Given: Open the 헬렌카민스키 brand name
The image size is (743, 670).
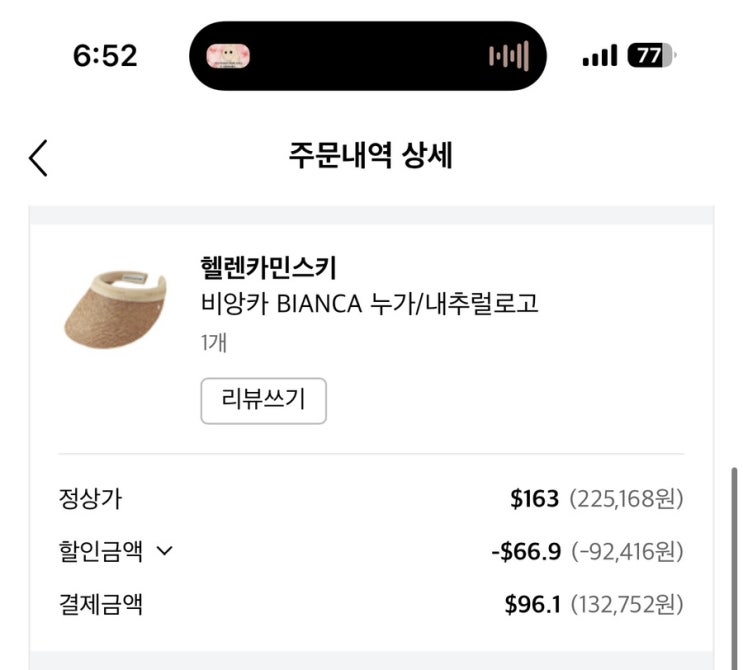Looking at the screenshot, I should (268, 267).
